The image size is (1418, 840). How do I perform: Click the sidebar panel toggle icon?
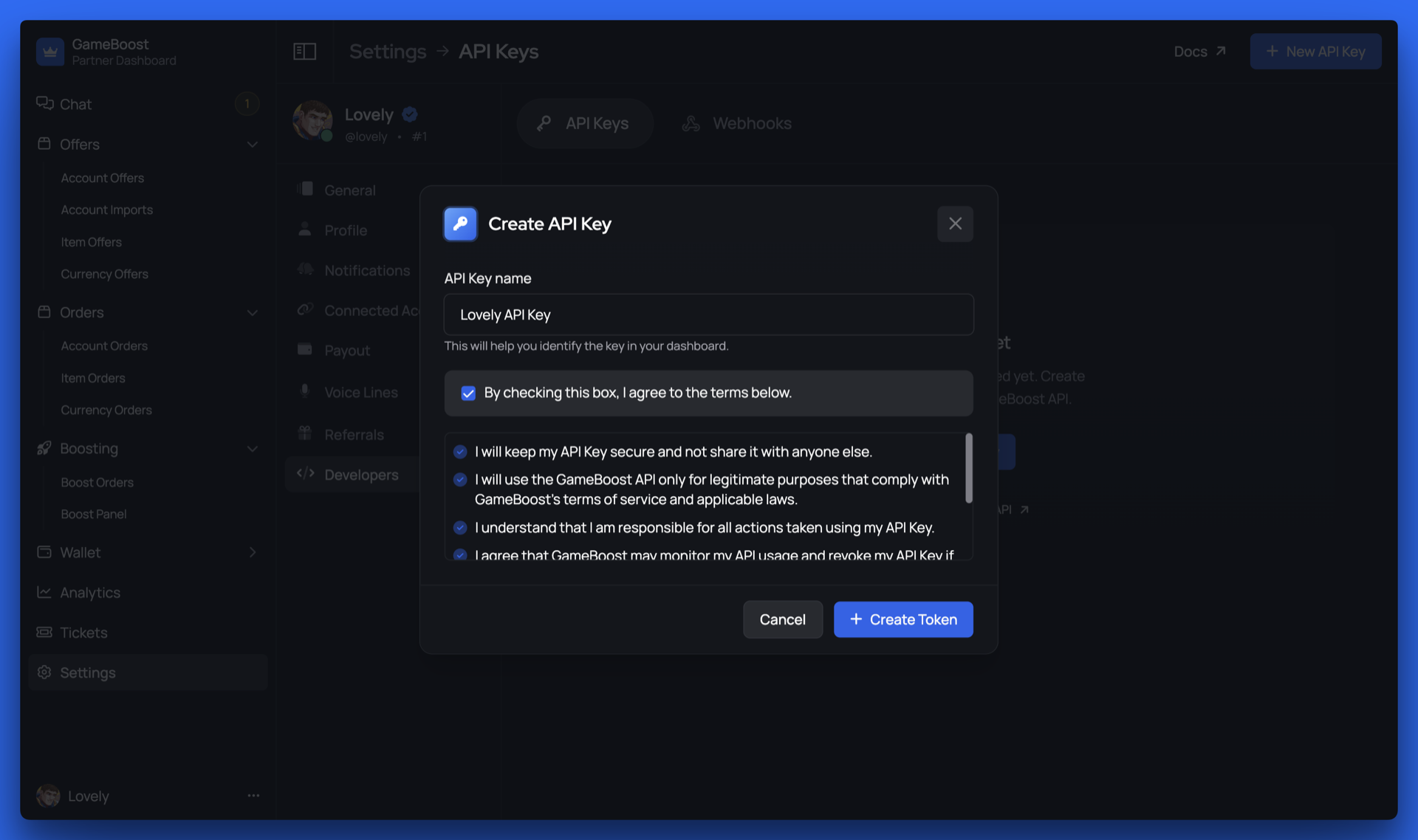304,51
